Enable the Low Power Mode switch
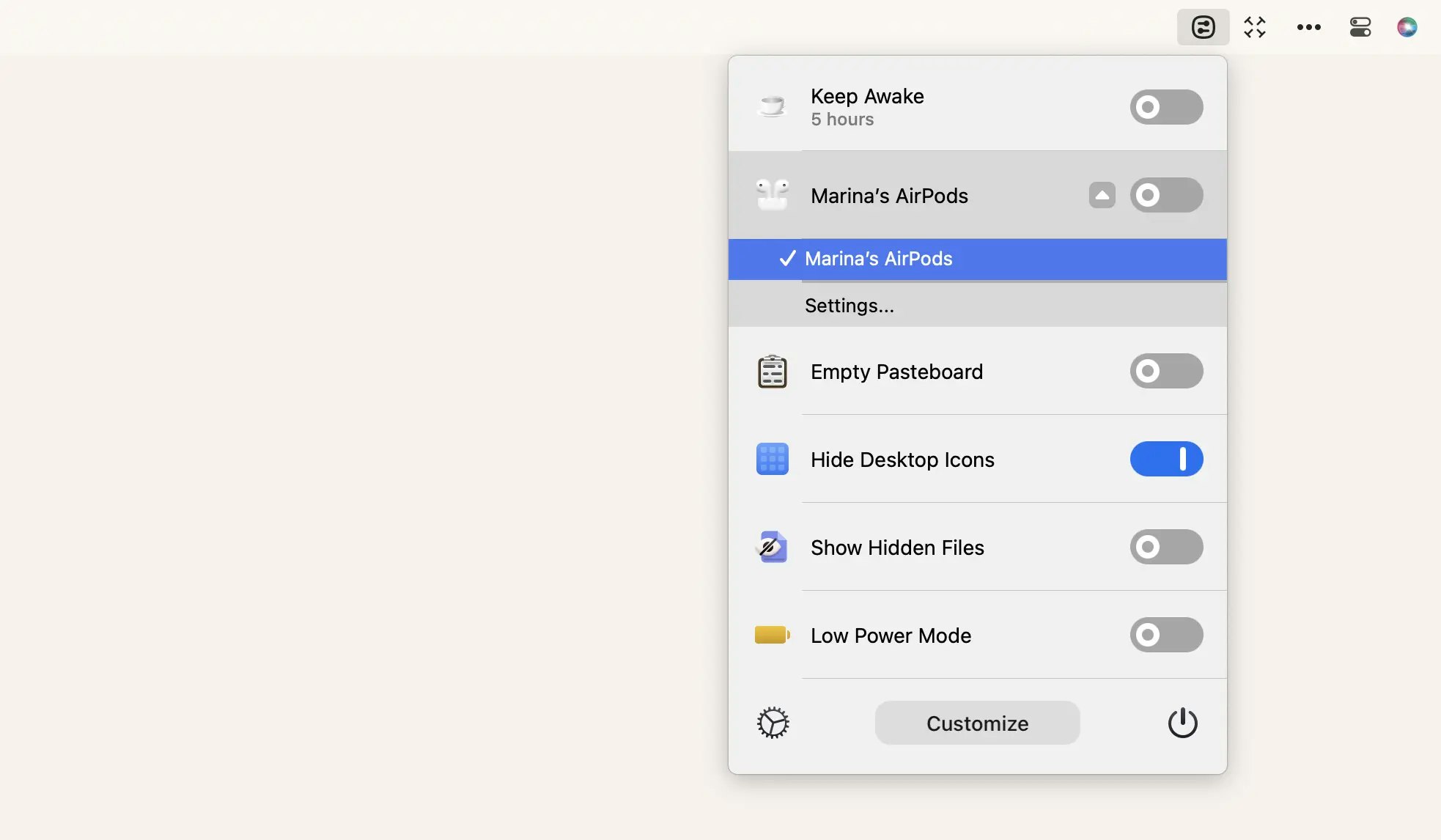The height and width of the screenshot is (840, 1441). (1166, 635)
